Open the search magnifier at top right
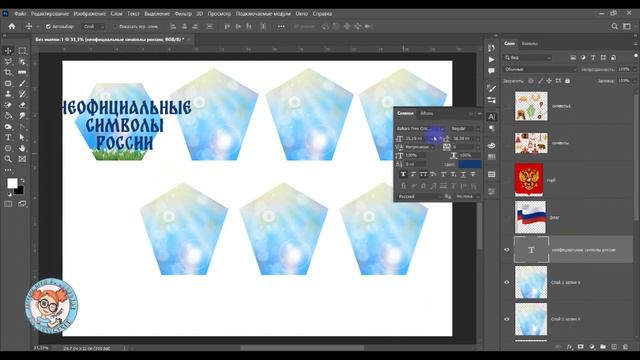Viewport: 640px width, 360px height. (614, 27)
